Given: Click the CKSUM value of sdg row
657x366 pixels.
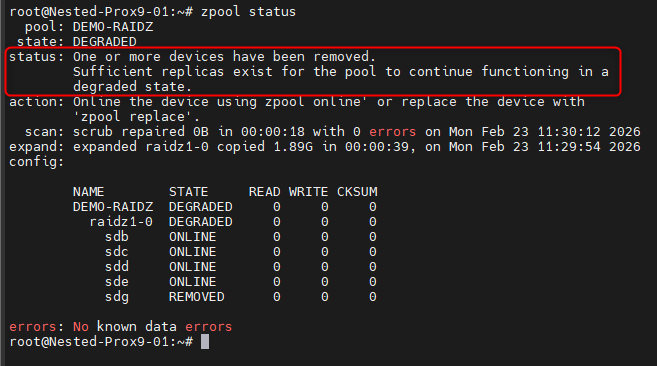Looking at the screenshot, I should (373, 297).
